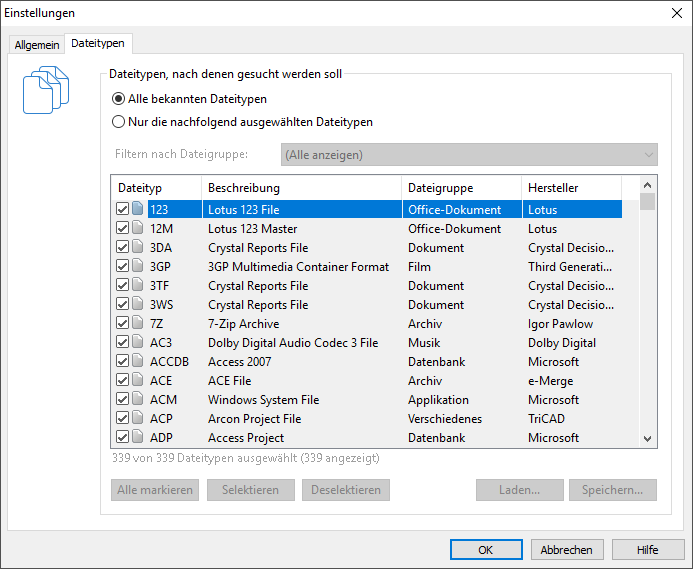The width and height of the screenshot is (693, 569).
Task: Click the stacked documents icon on the left
Action: tap(47, 89)
